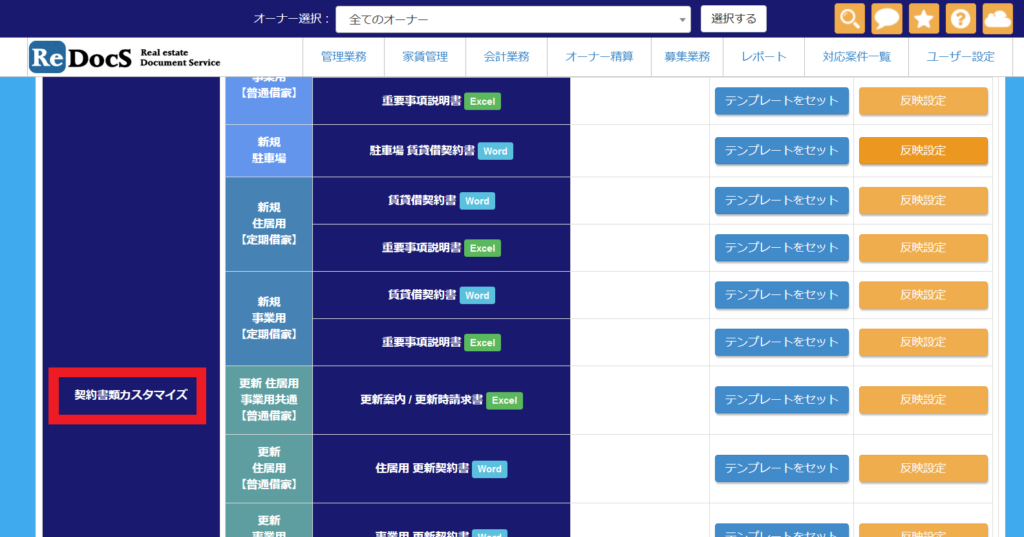The image size is (1024, 537).
Task: Open the chat speech bubble icon
Action: click(887, 18)
